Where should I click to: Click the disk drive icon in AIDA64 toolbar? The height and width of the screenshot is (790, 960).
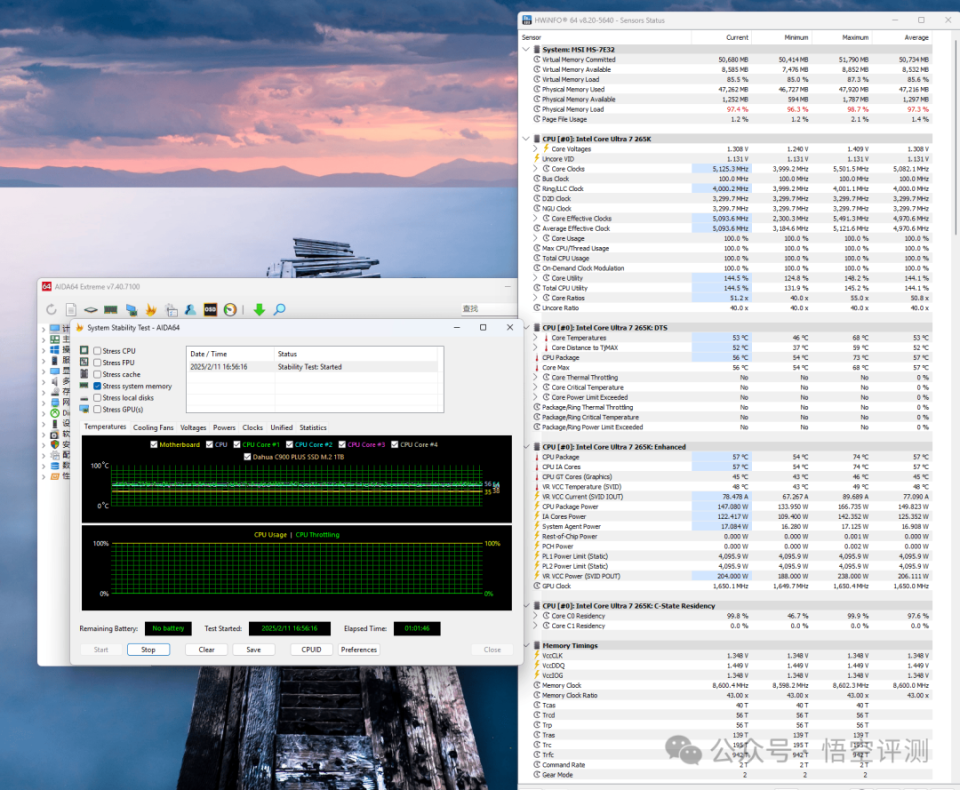(x=91, y=310)
